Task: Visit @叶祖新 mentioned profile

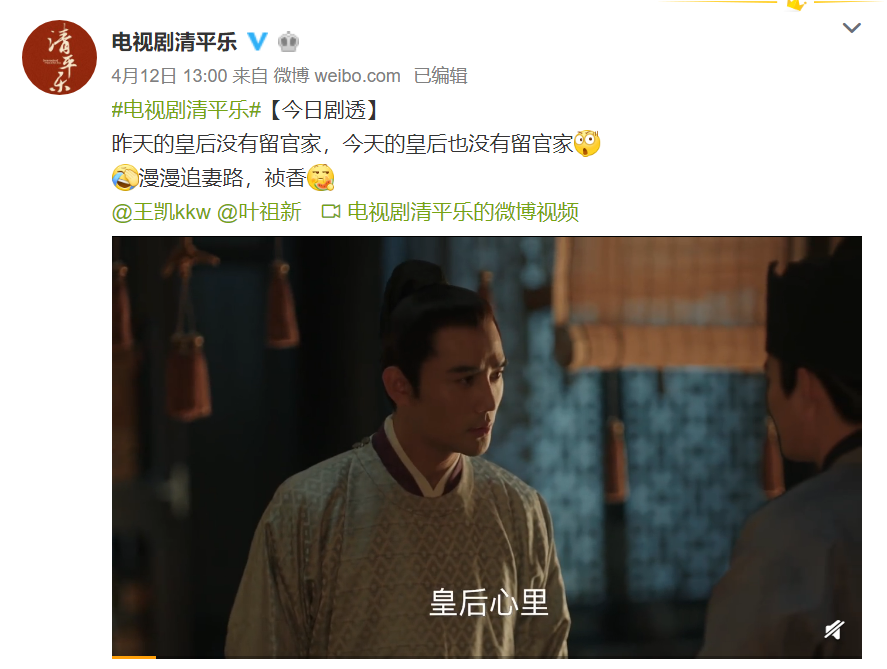Action: [x=259, y=212]
